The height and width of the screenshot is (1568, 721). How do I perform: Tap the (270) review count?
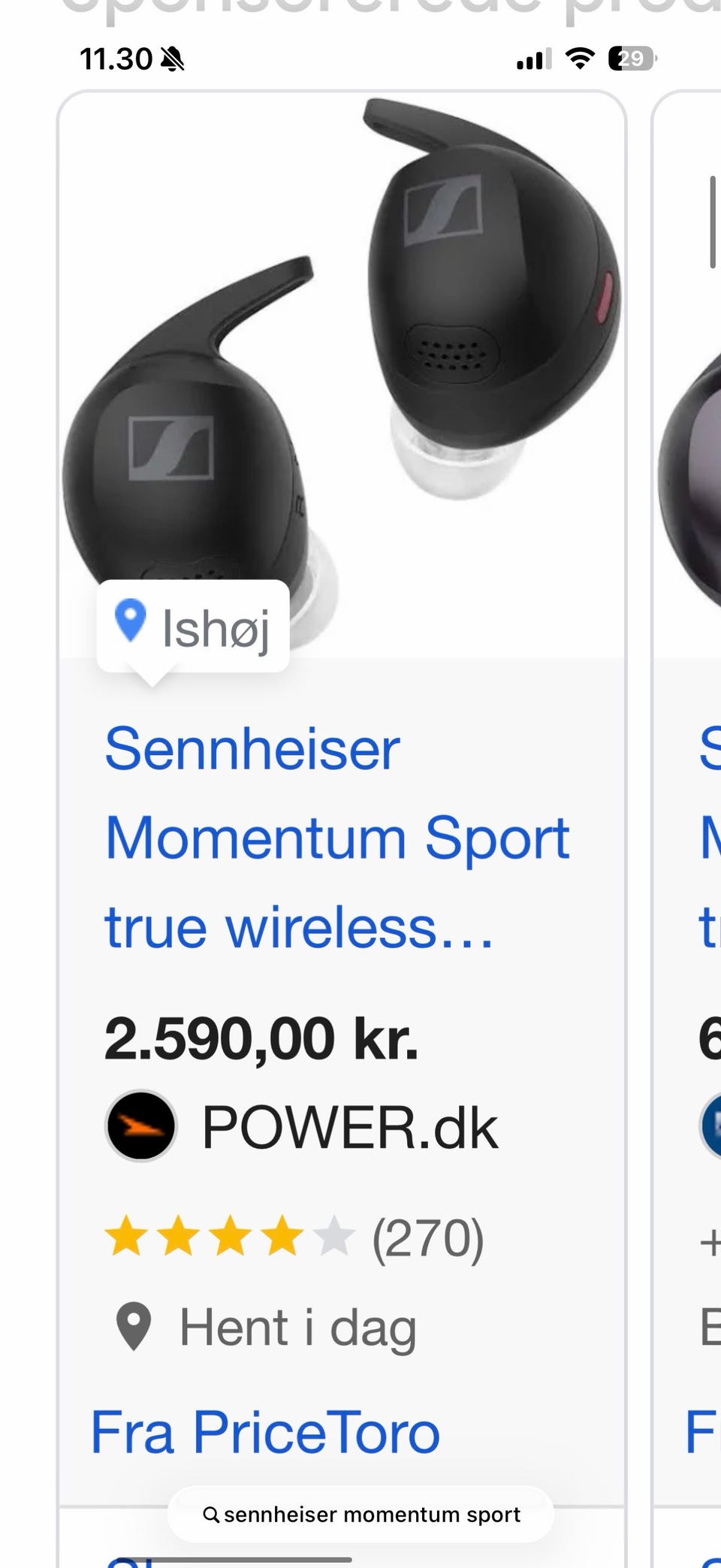428,1239
